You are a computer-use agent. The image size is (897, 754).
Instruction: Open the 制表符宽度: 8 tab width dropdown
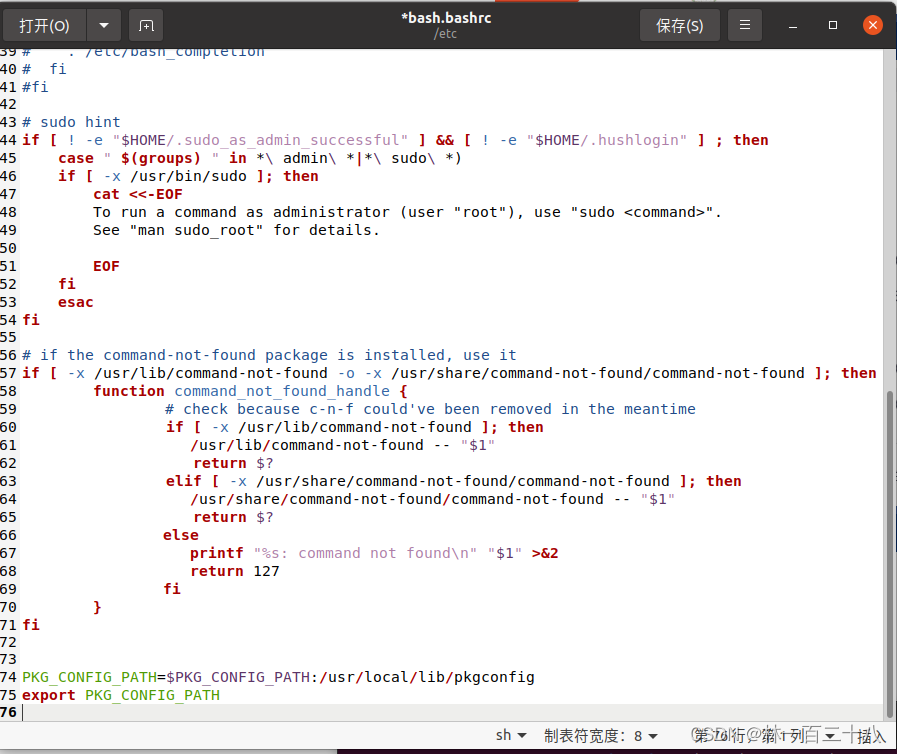coord(601,736)
